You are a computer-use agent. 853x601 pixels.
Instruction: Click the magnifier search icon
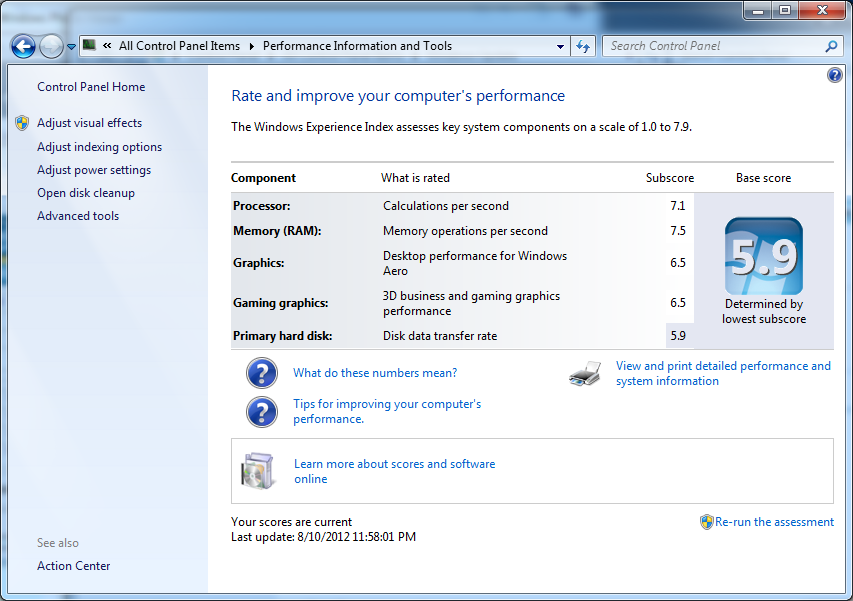click(831, 46)
